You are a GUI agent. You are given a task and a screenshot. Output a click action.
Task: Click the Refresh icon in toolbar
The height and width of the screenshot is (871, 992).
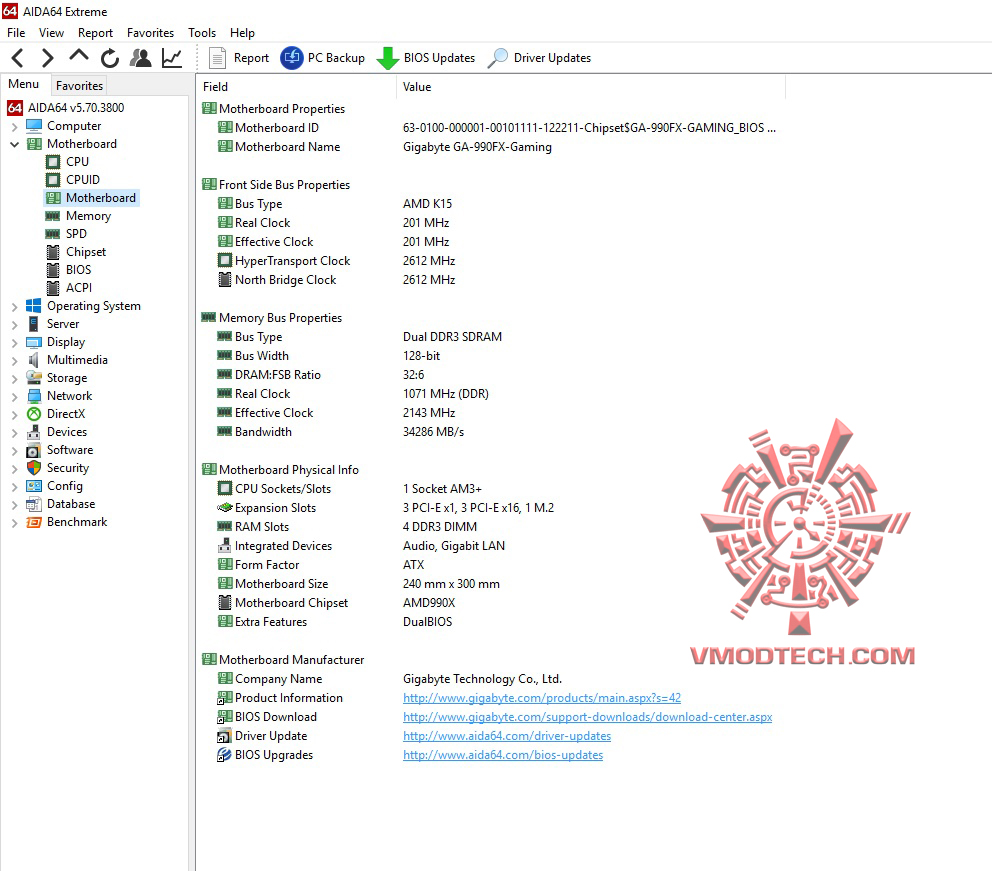click(x=109, y=58)
